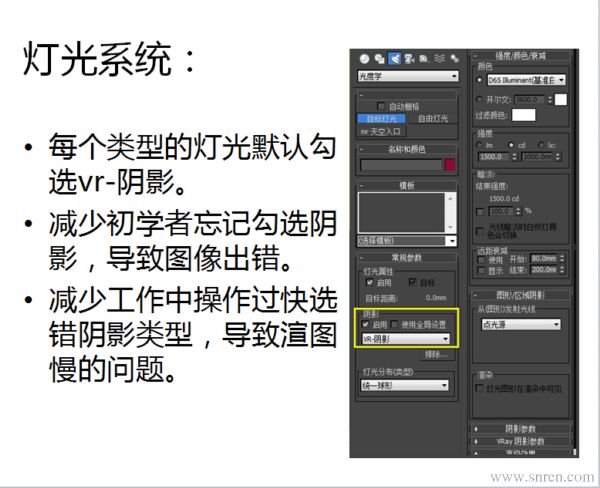Screen dimensions: 600x488
Task: Select the lm intensity radio button
Action: coord(479,145)
